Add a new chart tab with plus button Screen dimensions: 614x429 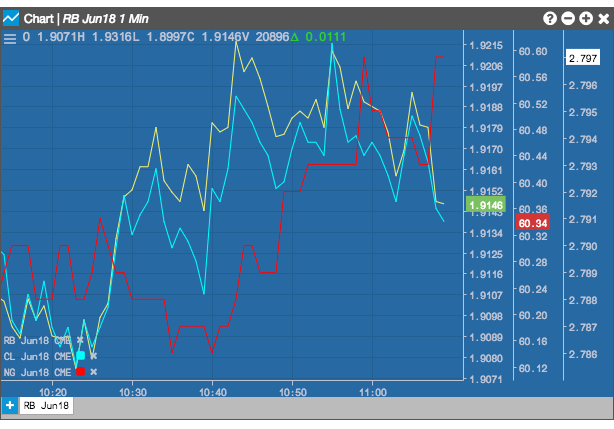tap(10, 406)
